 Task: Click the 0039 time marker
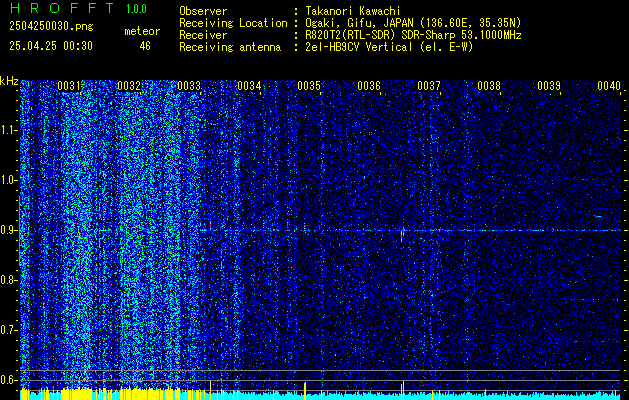click(x=549, y=86)
